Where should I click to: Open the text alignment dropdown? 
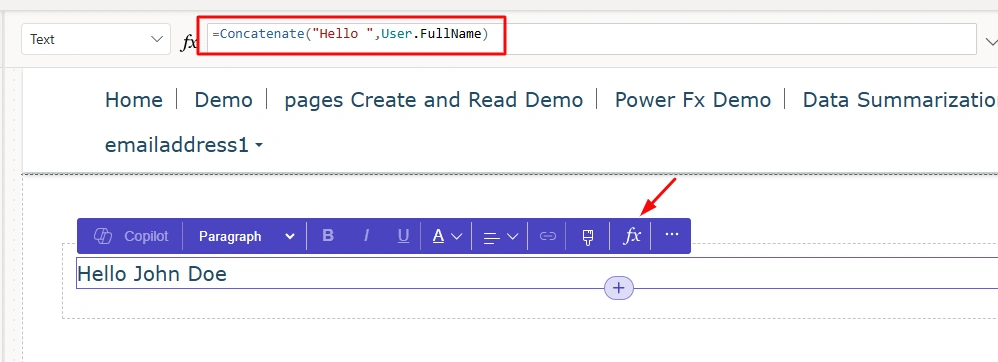pyautogui.click(x=500, y=237)
